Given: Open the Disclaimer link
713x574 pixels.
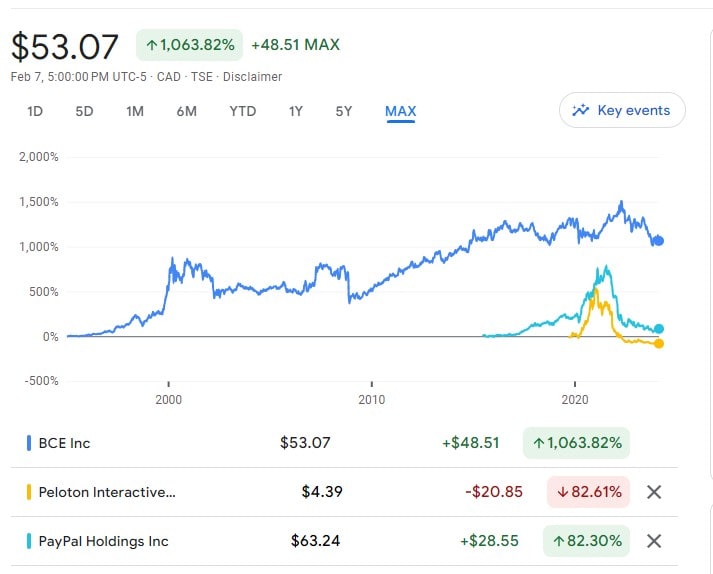Looking at the screenshot, I should [x=252, y=76].
